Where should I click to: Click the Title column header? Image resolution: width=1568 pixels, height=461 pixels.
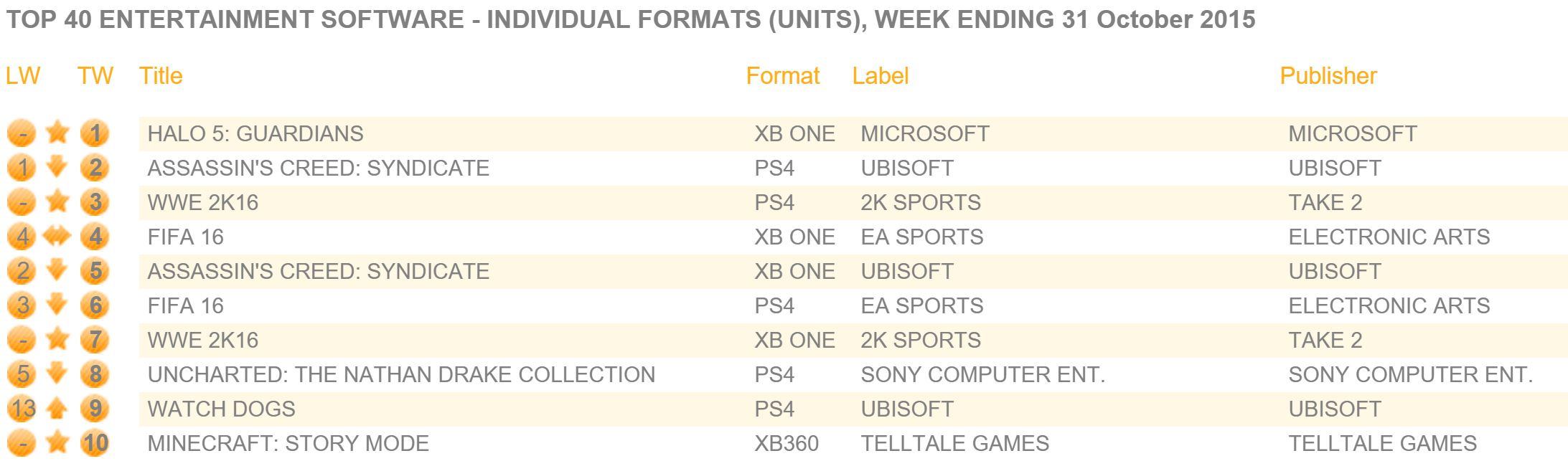161,75
